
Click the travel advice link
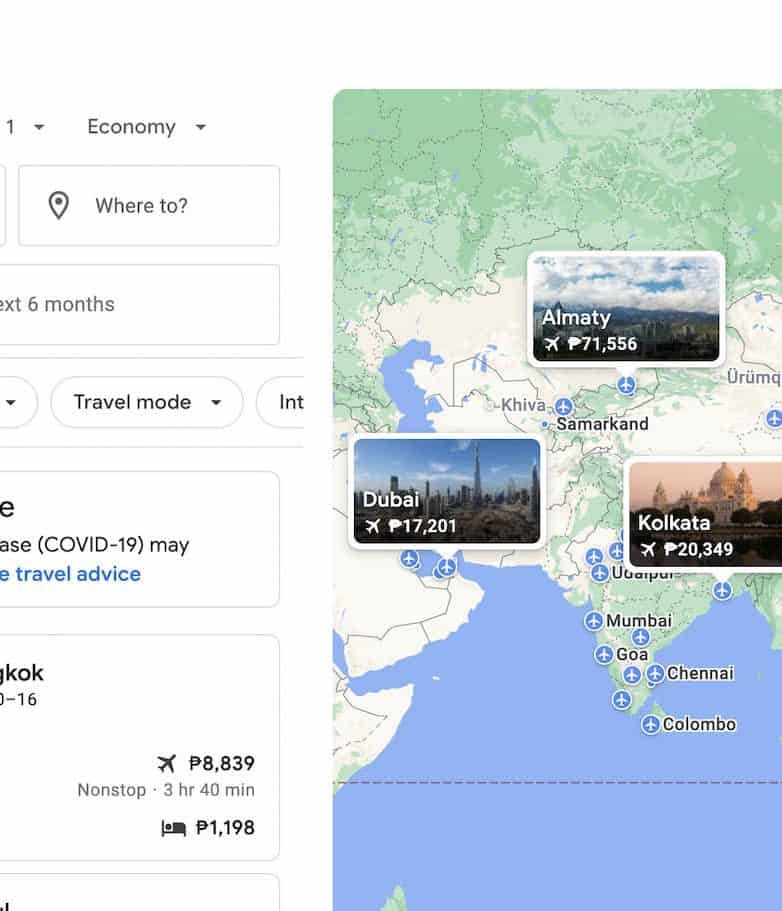click(x=70, y=574)
